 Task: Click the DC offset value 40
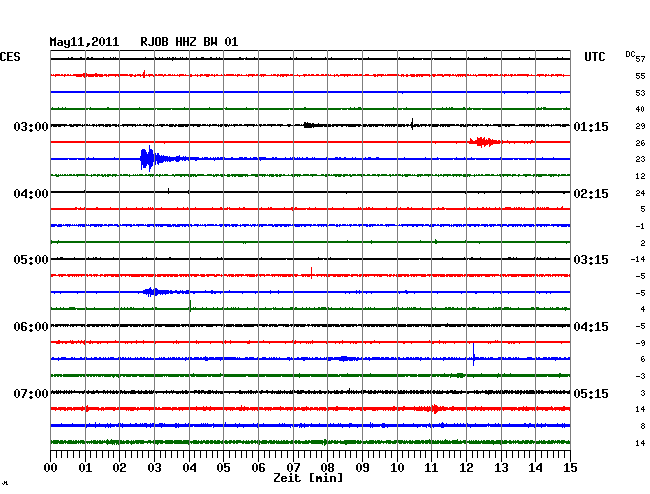click(640, 109)
